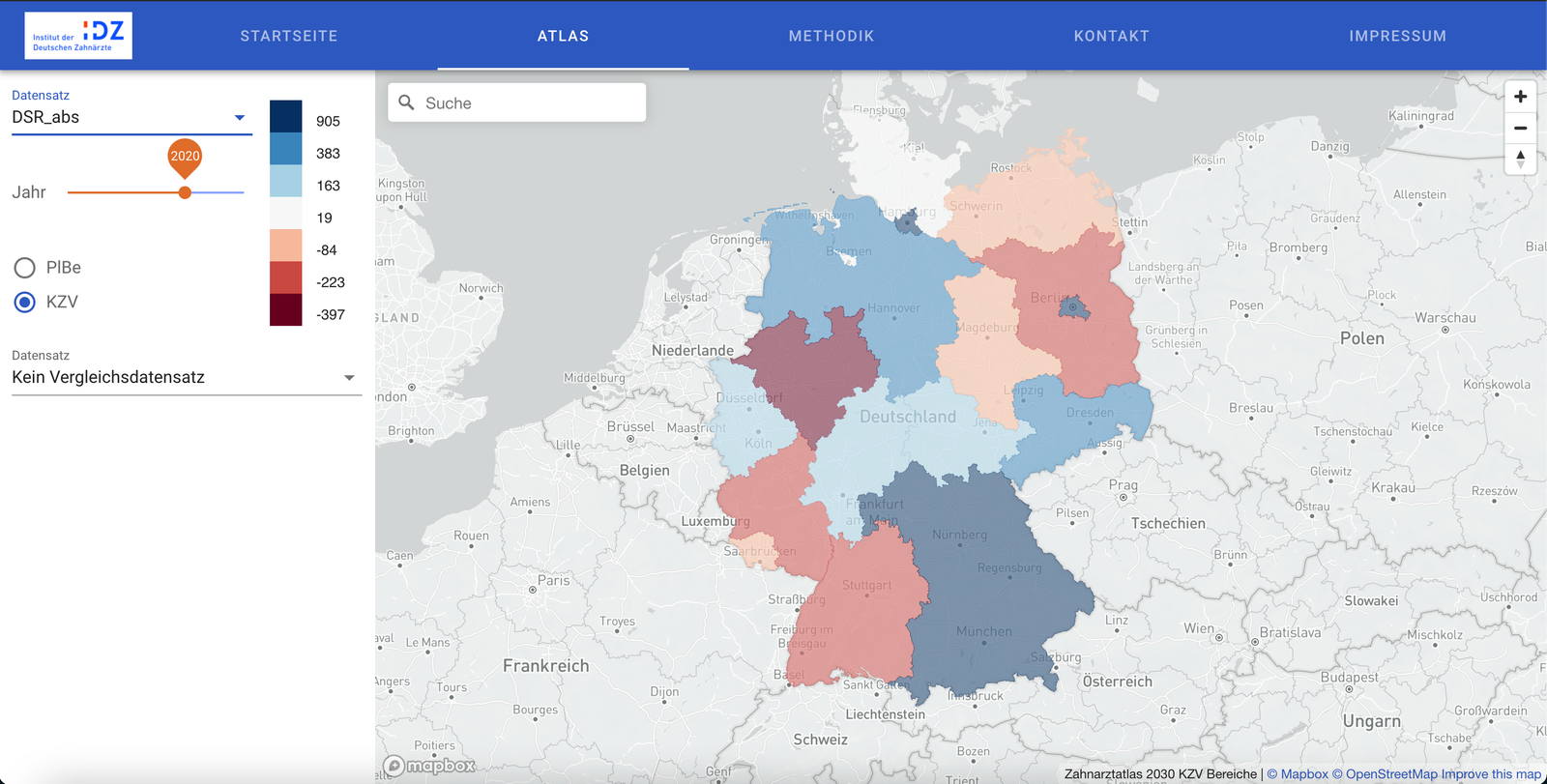Click the Jahr slider handle
Viewport: 1547px width, 784px height.
185,192
